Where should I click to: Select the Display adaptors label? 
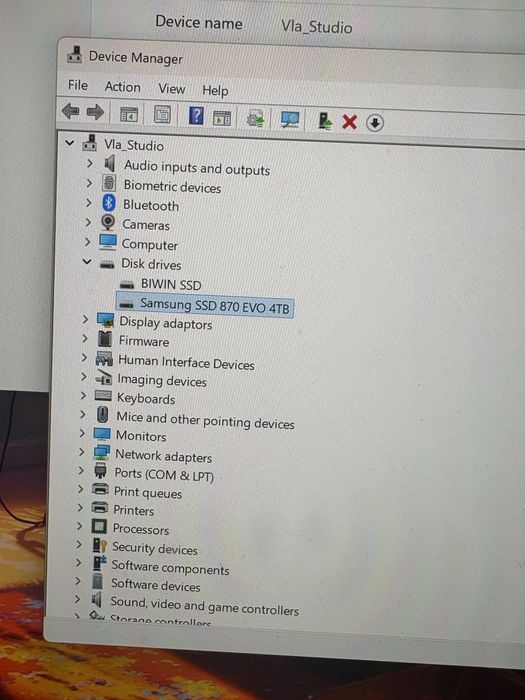click(166, 323)
